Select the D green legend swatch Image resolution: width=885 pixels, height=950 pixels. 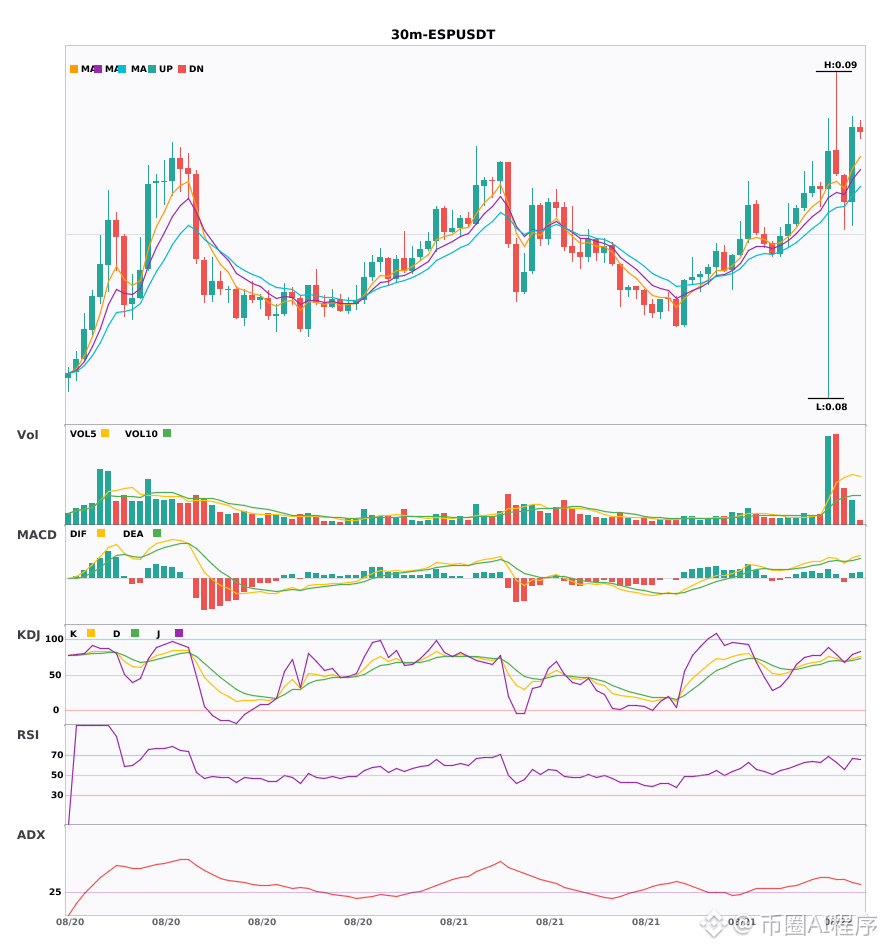tap(135, 633)
